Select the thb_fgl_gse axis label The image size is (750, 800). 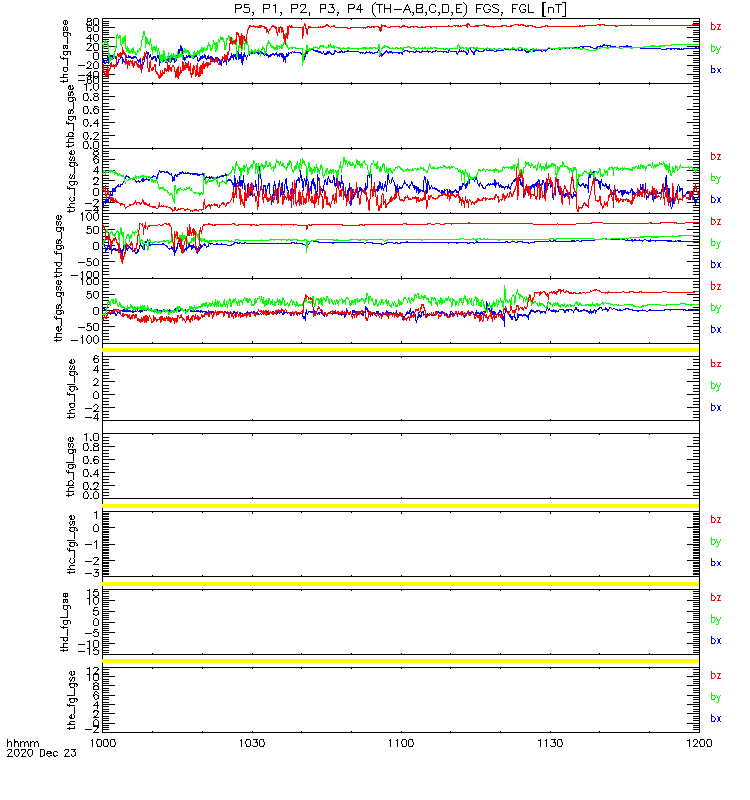click(x=71, y=466)
